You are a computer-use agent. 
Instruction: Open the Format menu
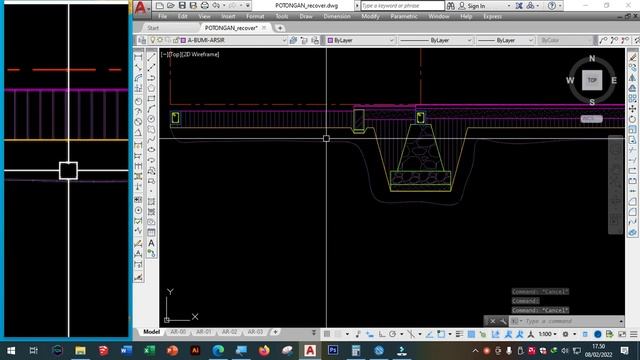tap(255, 16)
